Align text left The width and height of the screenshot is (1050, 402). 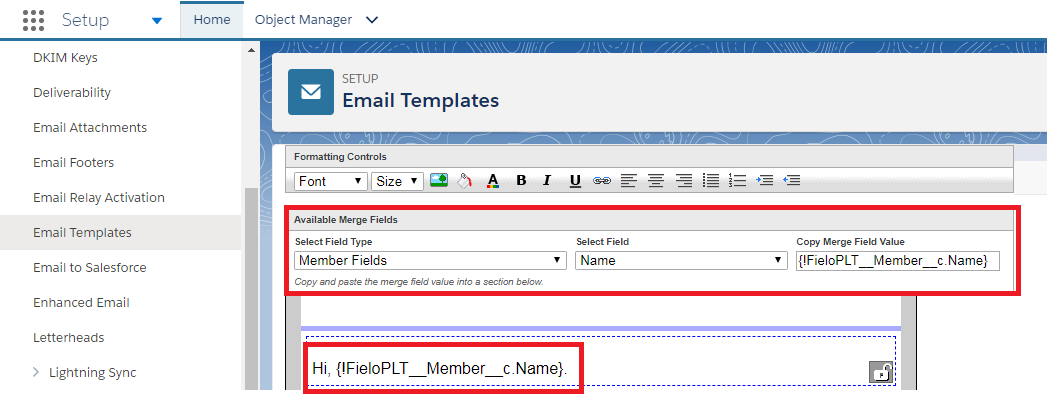coord(628,180)
